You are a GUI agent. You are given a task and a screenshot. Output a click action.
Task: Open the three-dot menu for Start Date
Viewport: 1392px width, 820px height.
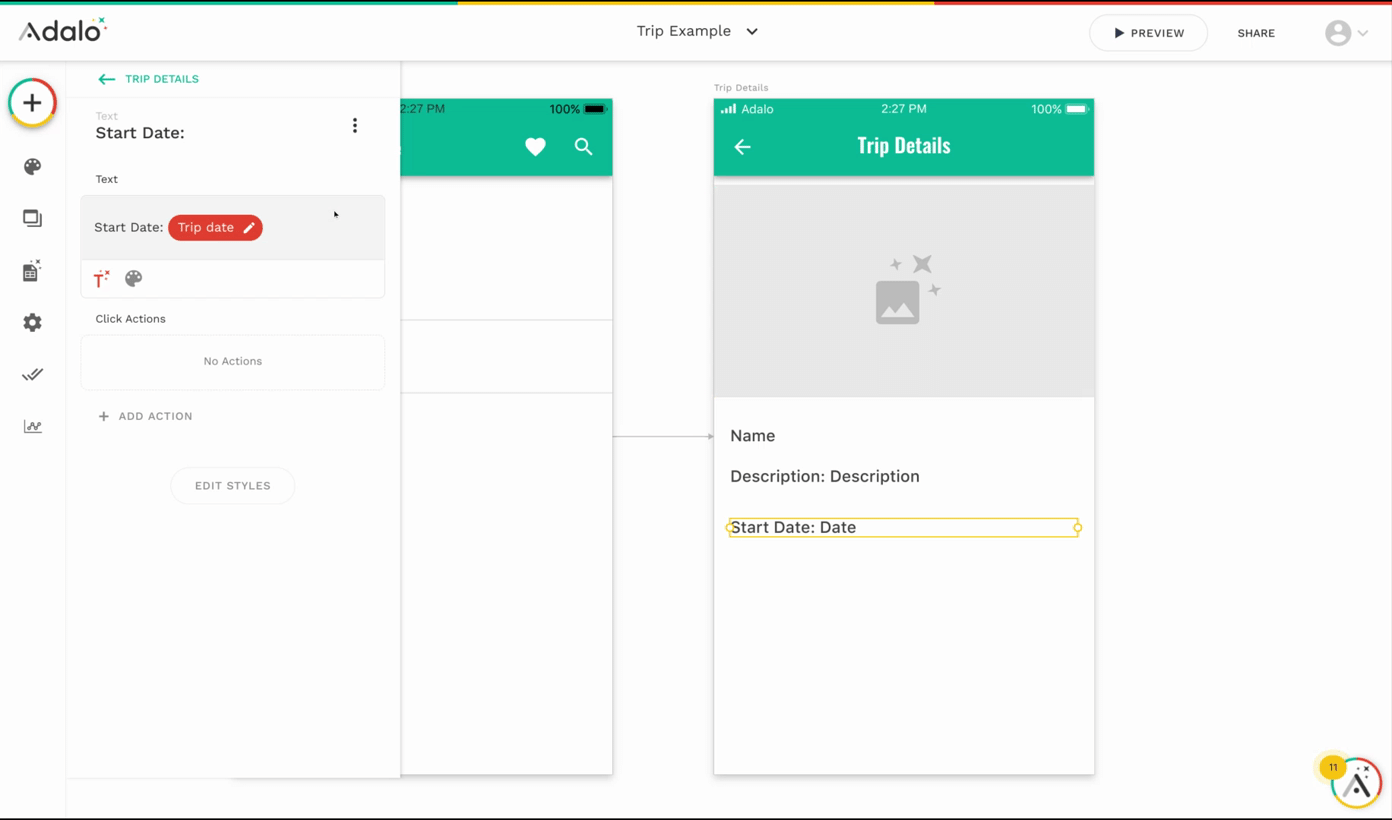[355, 126]
